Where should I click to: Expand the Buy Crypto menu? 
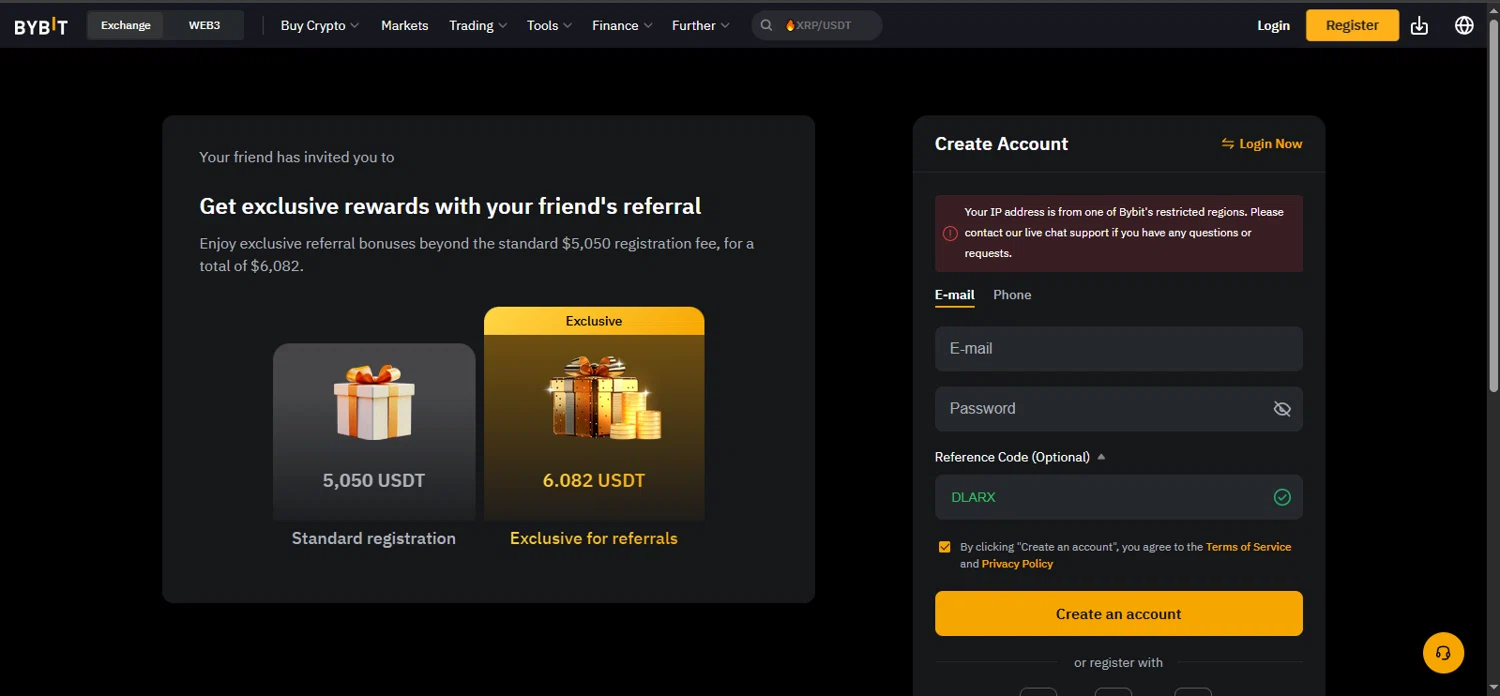pos(319,26)
